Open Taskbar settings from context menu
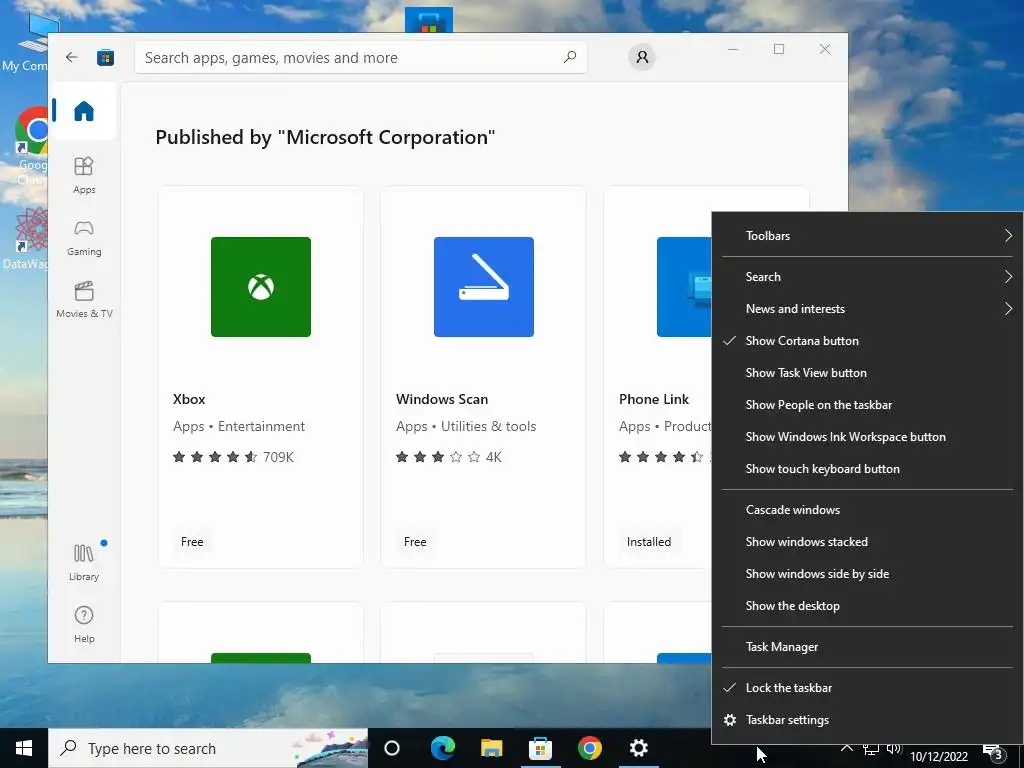The image size is (1024, 768). (x=867, y=720)
